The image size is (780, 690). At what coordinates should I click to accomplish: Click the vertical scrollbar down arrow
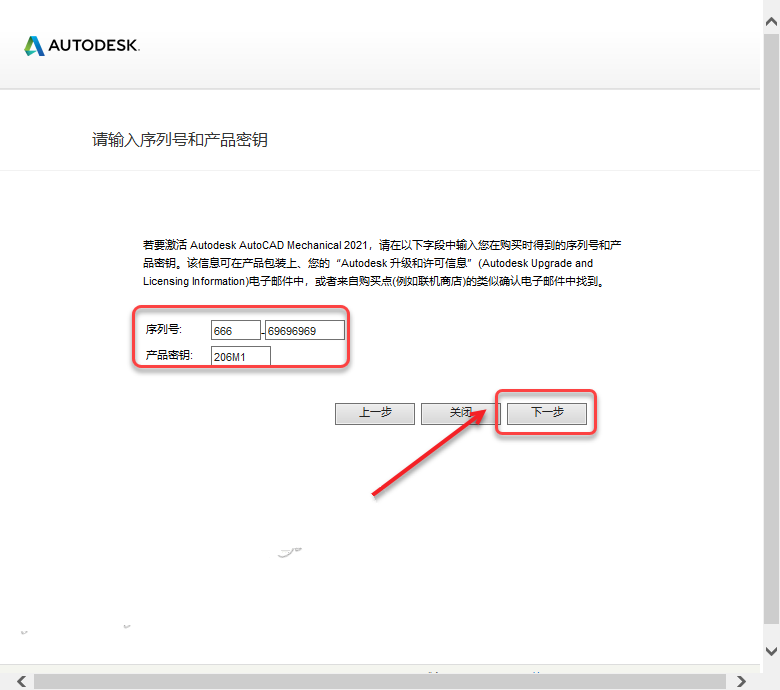pyautogui.click(x=772, y=651)
